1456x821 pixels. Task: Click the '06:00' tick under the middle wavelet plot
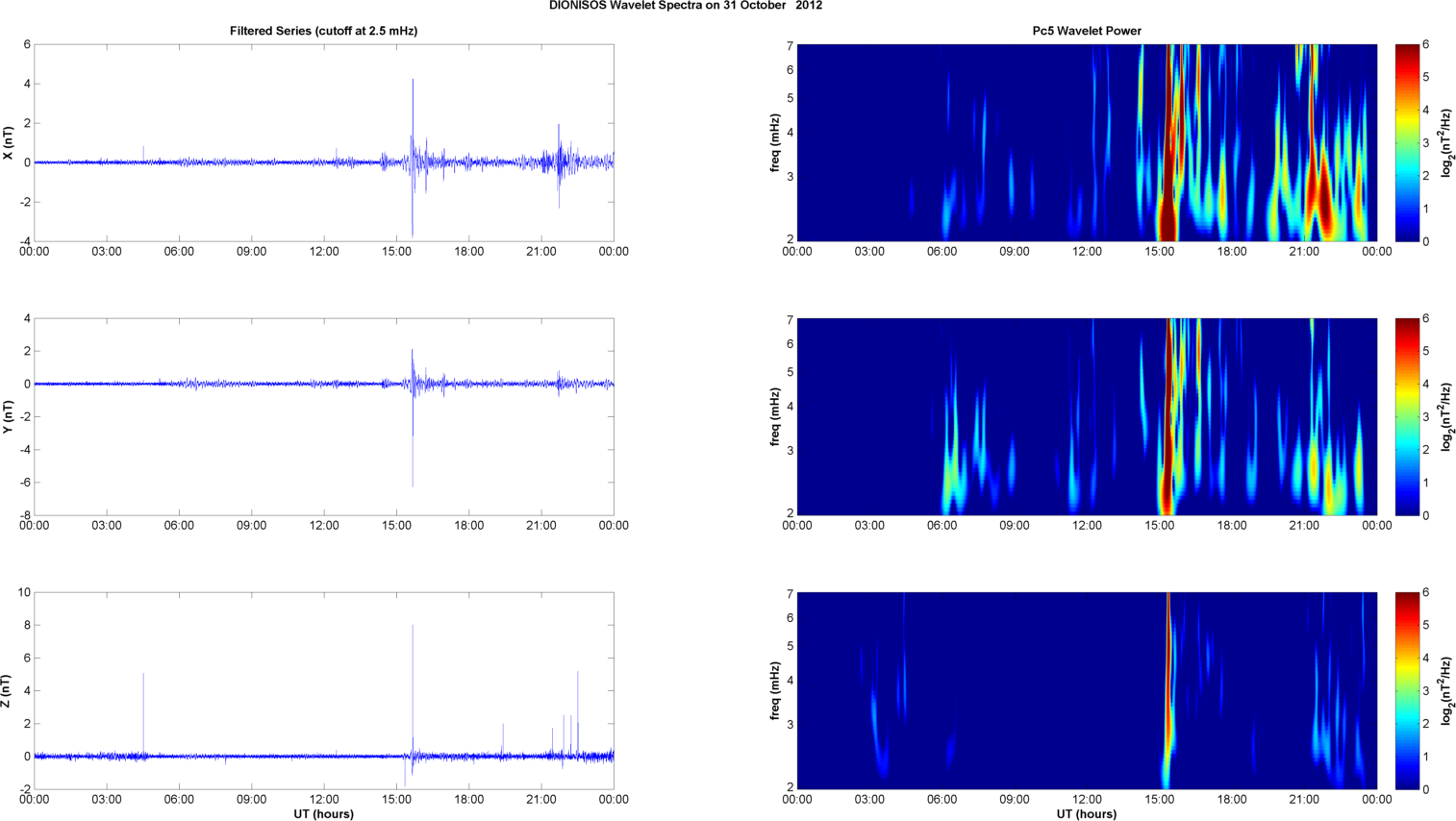click(942, 526)
